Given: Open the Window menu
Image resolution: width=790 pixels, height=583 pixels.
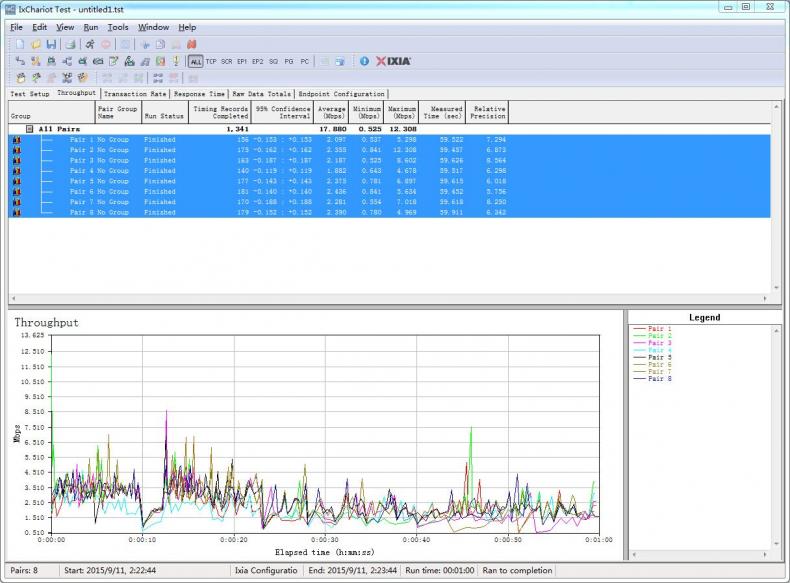Looking at the screenshot, I should [153, 27].
